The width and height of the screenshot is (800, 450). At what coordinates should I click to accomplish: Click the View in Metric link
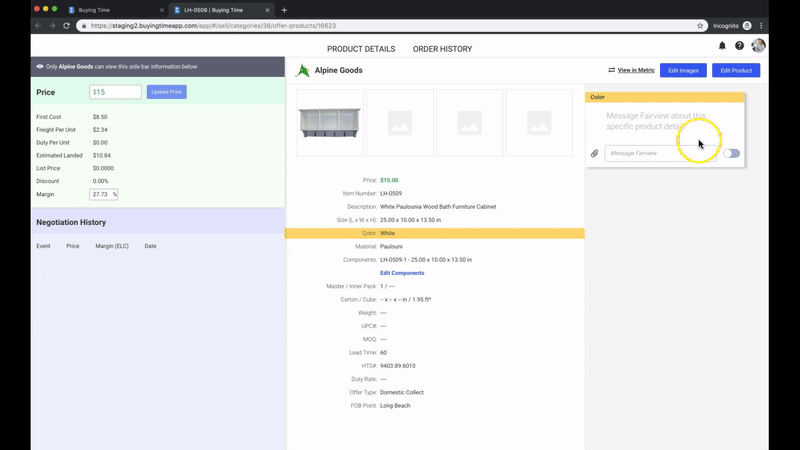[631, 70]
